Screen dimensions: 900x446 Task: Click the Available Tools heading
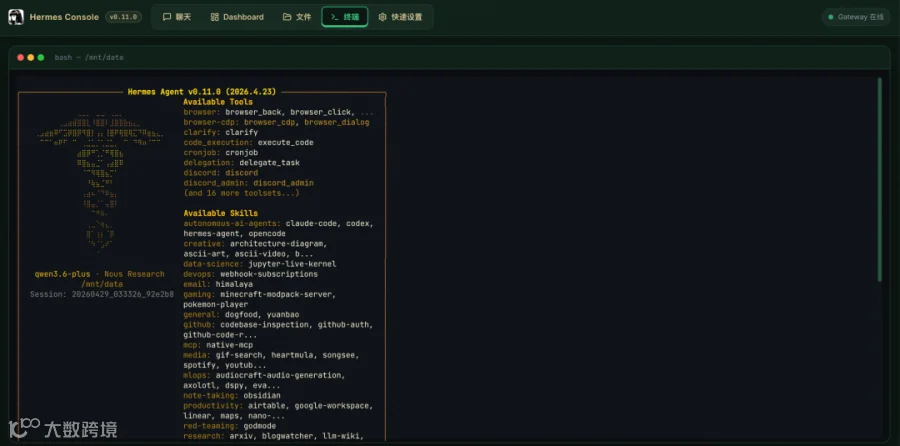click(x=218, y=102)
